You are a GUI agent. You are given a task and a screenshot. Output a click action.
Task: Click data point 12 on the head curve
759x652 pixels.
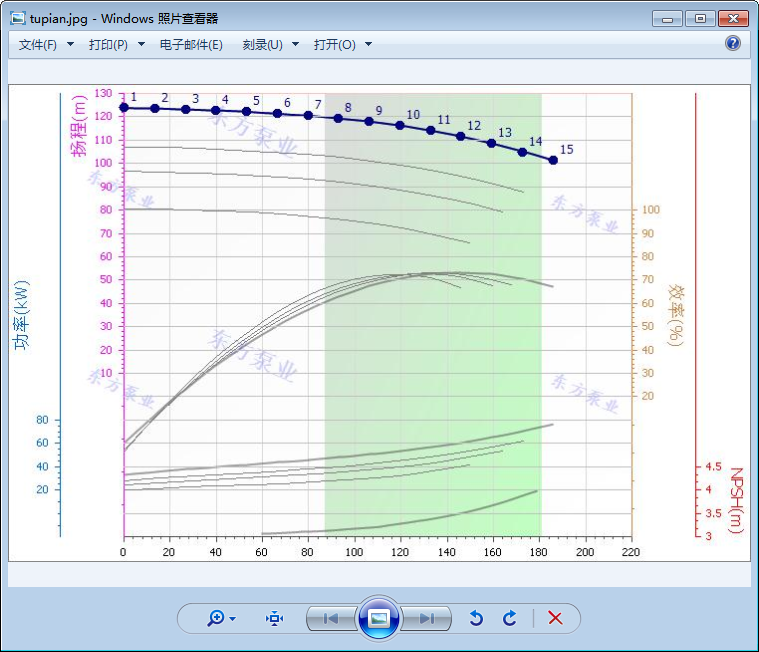coord(460,136)
